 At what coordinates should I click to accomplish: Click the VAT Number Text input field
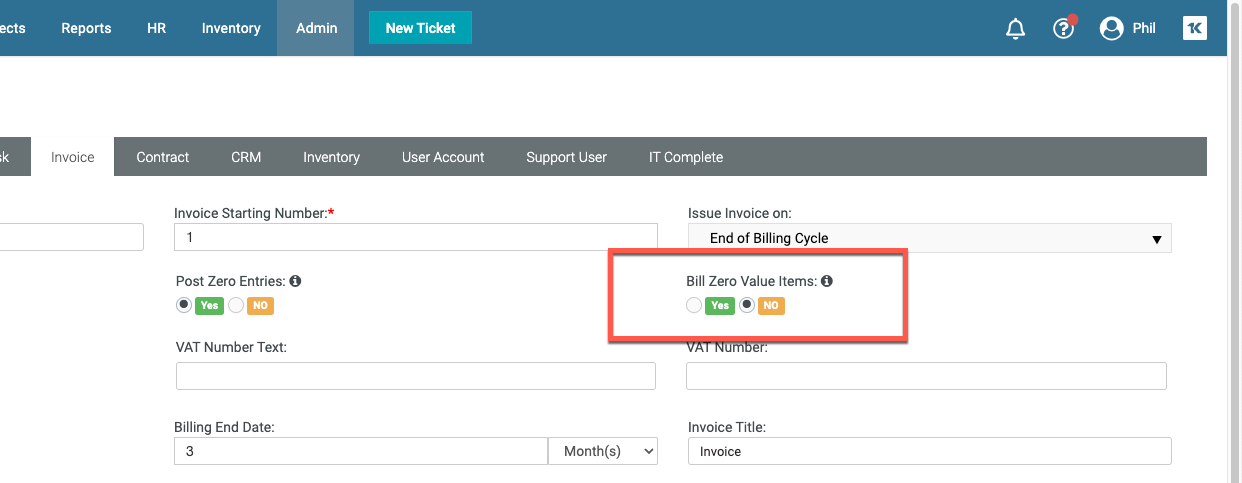click(416, 376)
